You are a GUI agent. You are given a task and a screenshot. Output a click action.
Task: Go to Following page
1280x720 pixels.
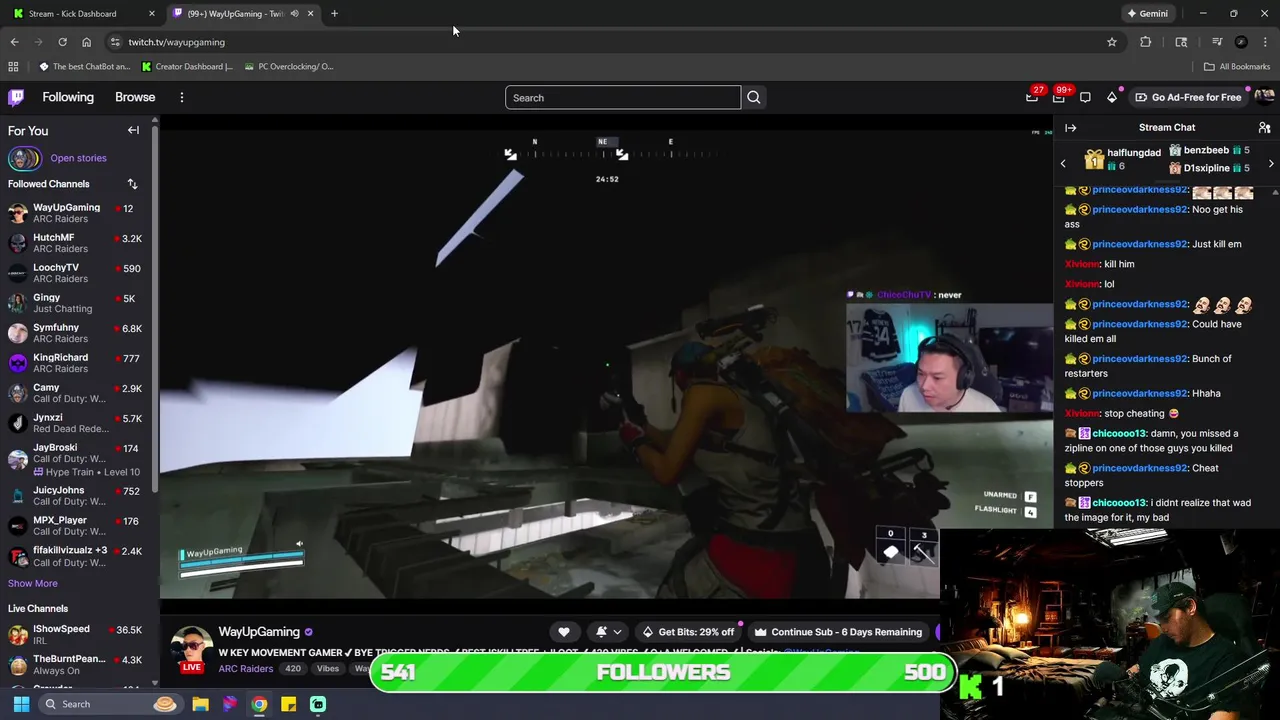(x=68, y=97)
